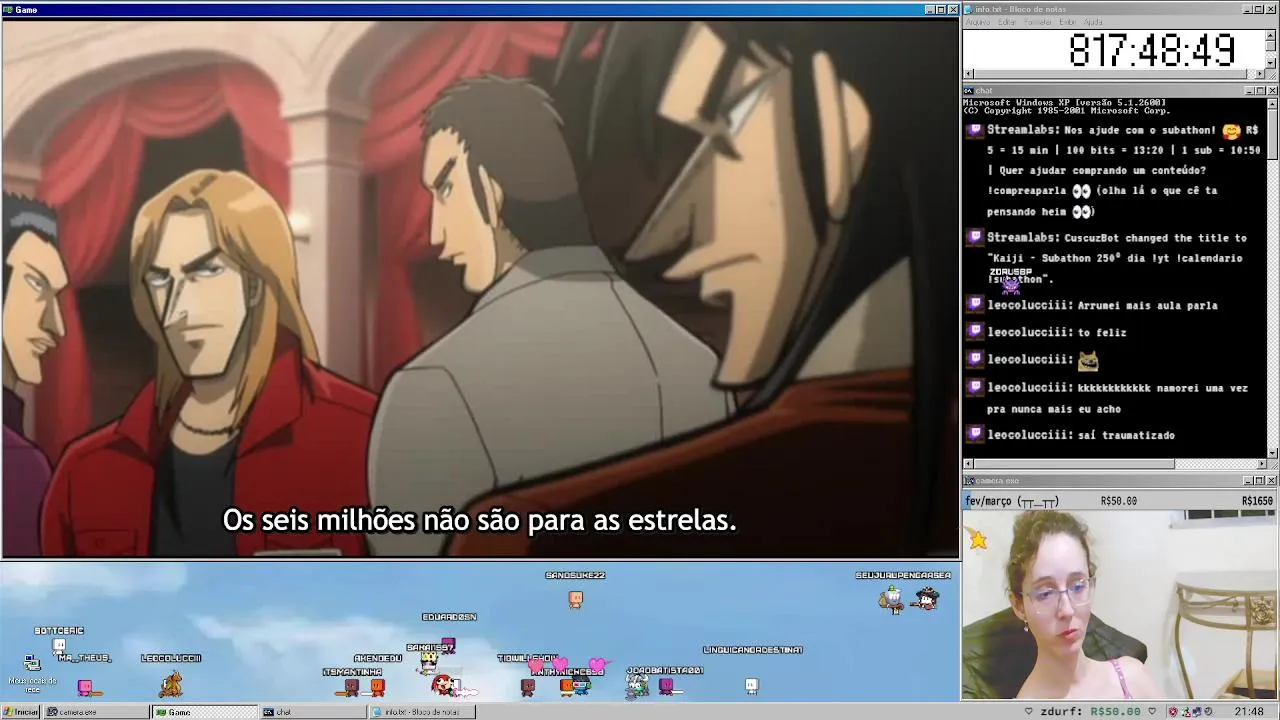Click the Notepad horizontal scroll right arrow
The image size is (1280, 720).
tap(1260, 74)
